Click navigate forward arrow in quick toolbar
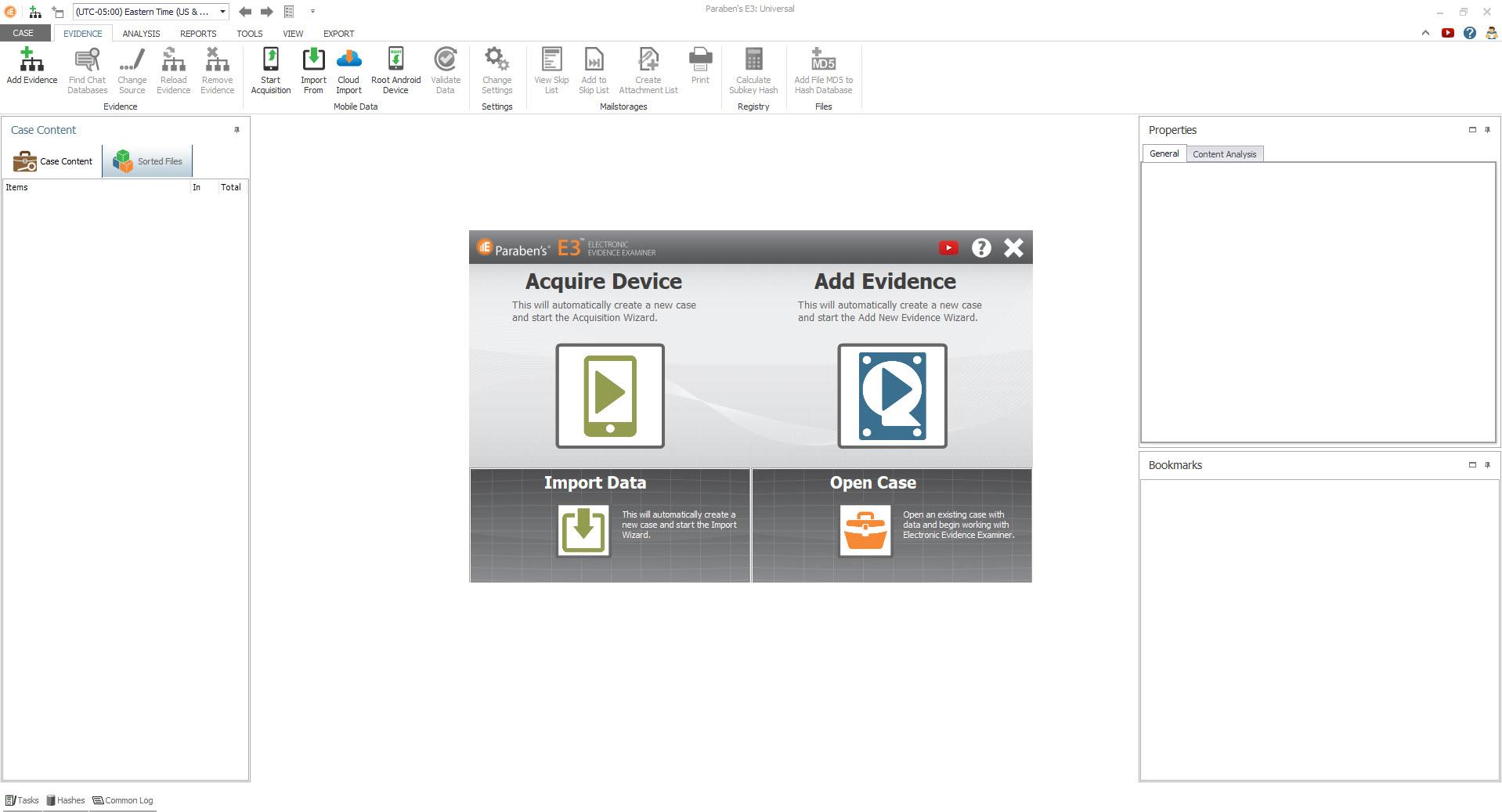Viewport: 1502px width, 812px height. coord(267,12)
